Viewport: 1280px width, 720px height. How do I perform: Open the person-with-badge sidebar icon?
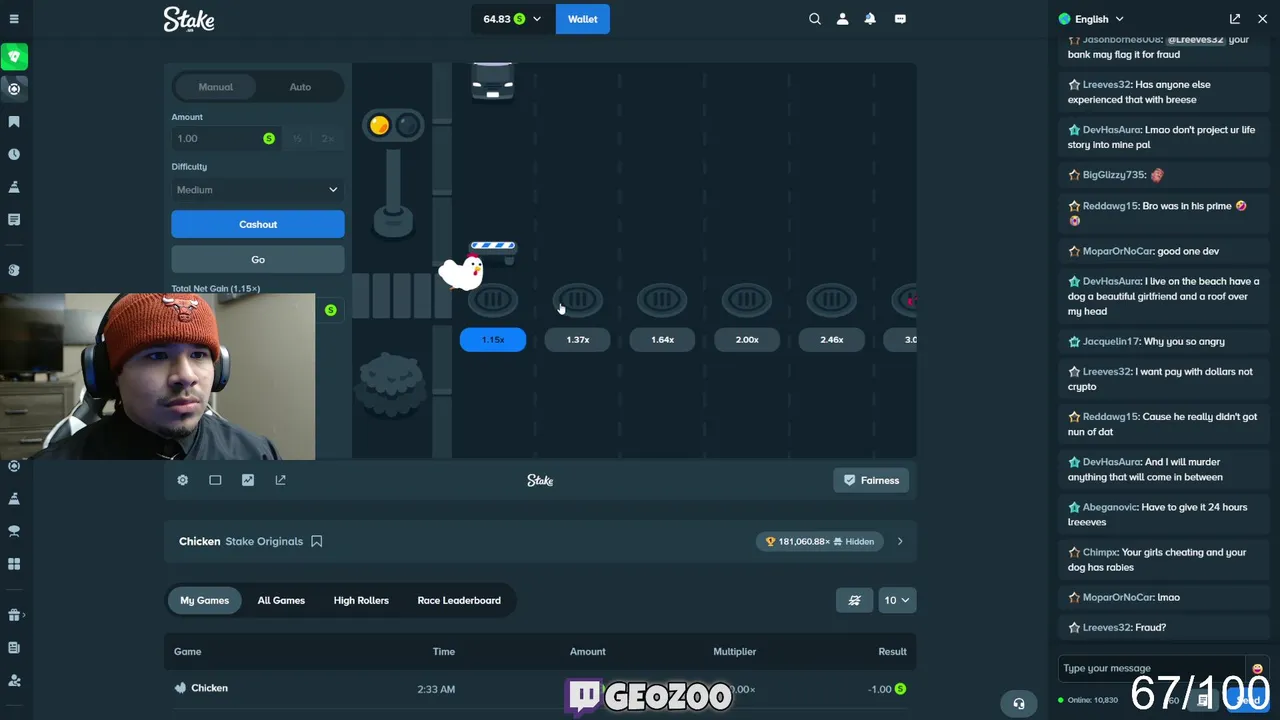14,680
